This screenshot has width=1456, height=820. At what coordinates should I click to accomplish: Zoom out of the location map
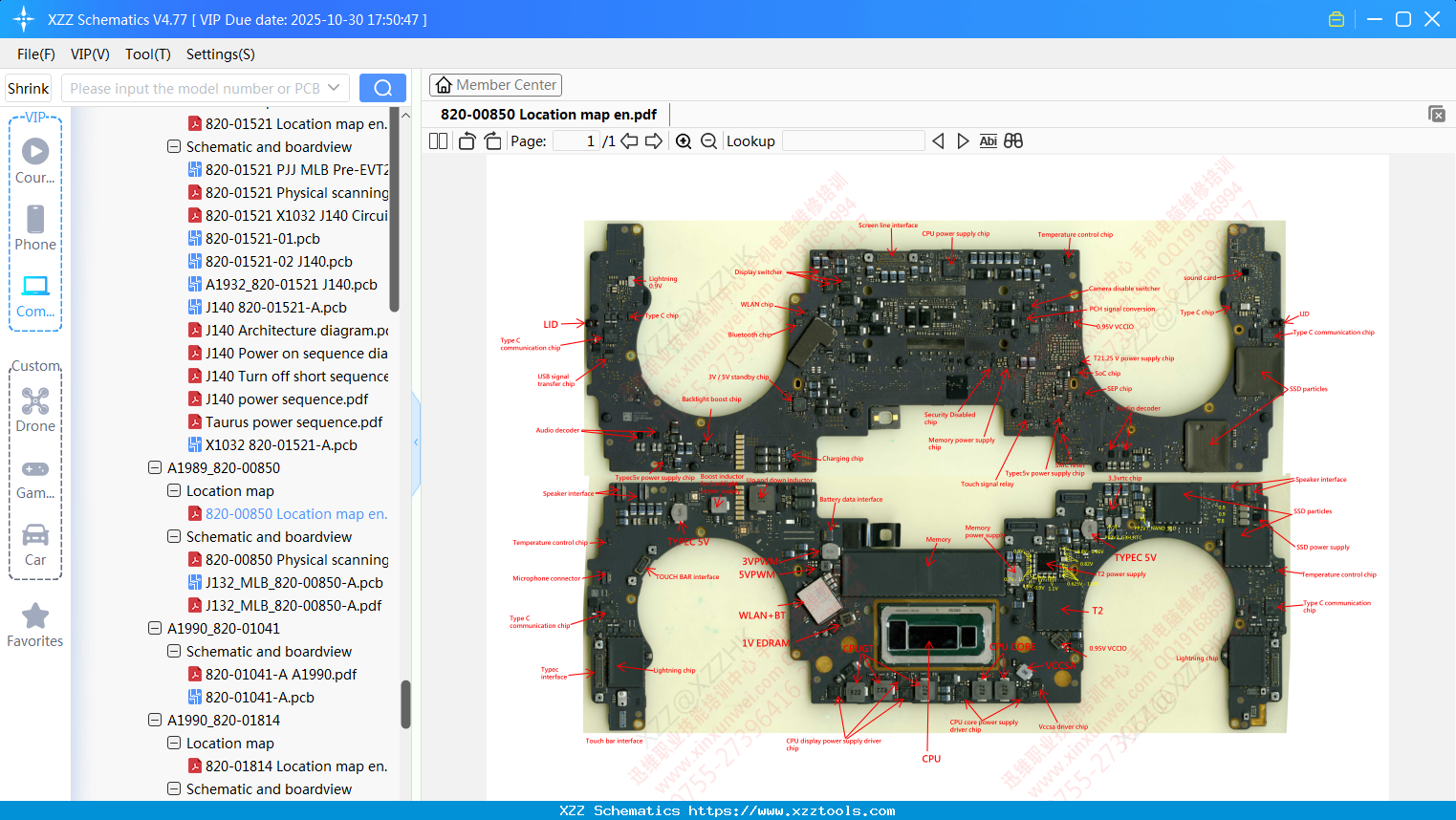pos(708,141)
